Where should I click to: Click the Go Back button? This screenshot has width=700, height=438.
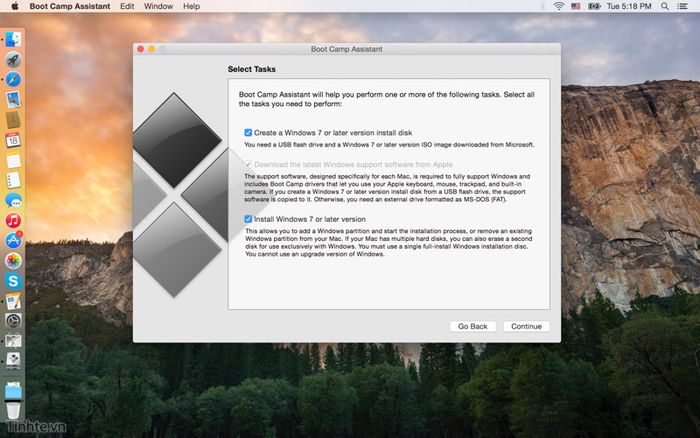pos(473,326)
